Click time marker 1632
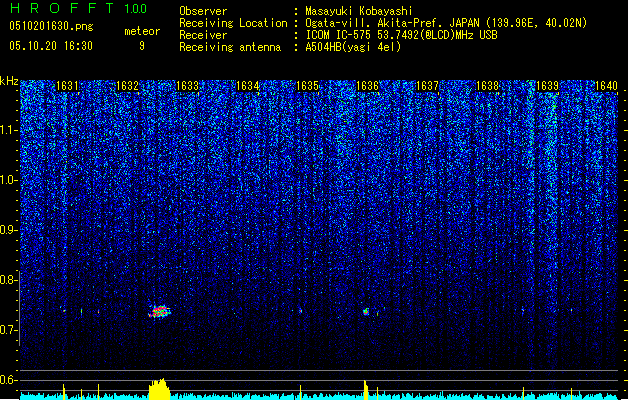Screen dimensions: 629x400 pos(127,86)
